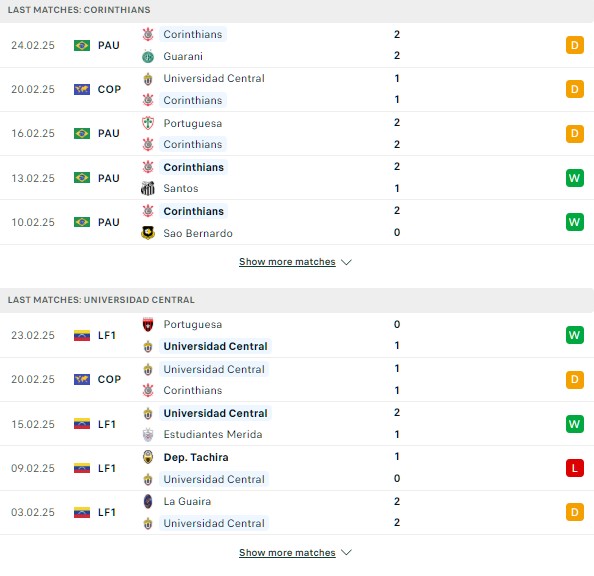Image resolution: width=594 pixels, height=576 pixels.
Task: Open the 16.02.25 Portuguesa vs Corinthians match row
Action: (297, 134)
